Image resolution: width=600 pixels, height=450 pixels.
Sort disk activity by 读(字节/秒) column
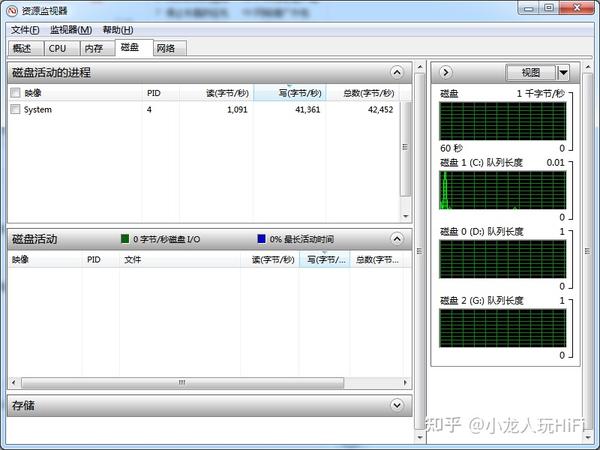270,259
